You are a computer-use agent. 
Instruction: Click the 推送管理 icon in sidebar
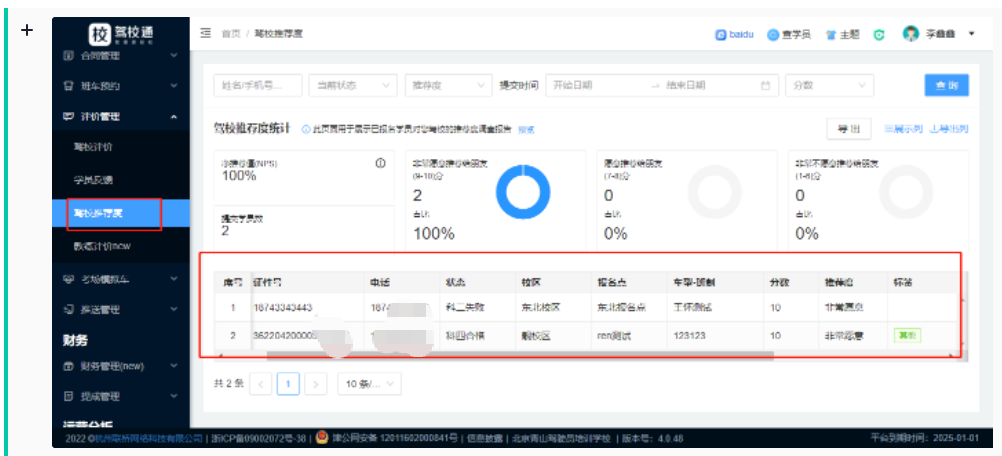point(69,310)
